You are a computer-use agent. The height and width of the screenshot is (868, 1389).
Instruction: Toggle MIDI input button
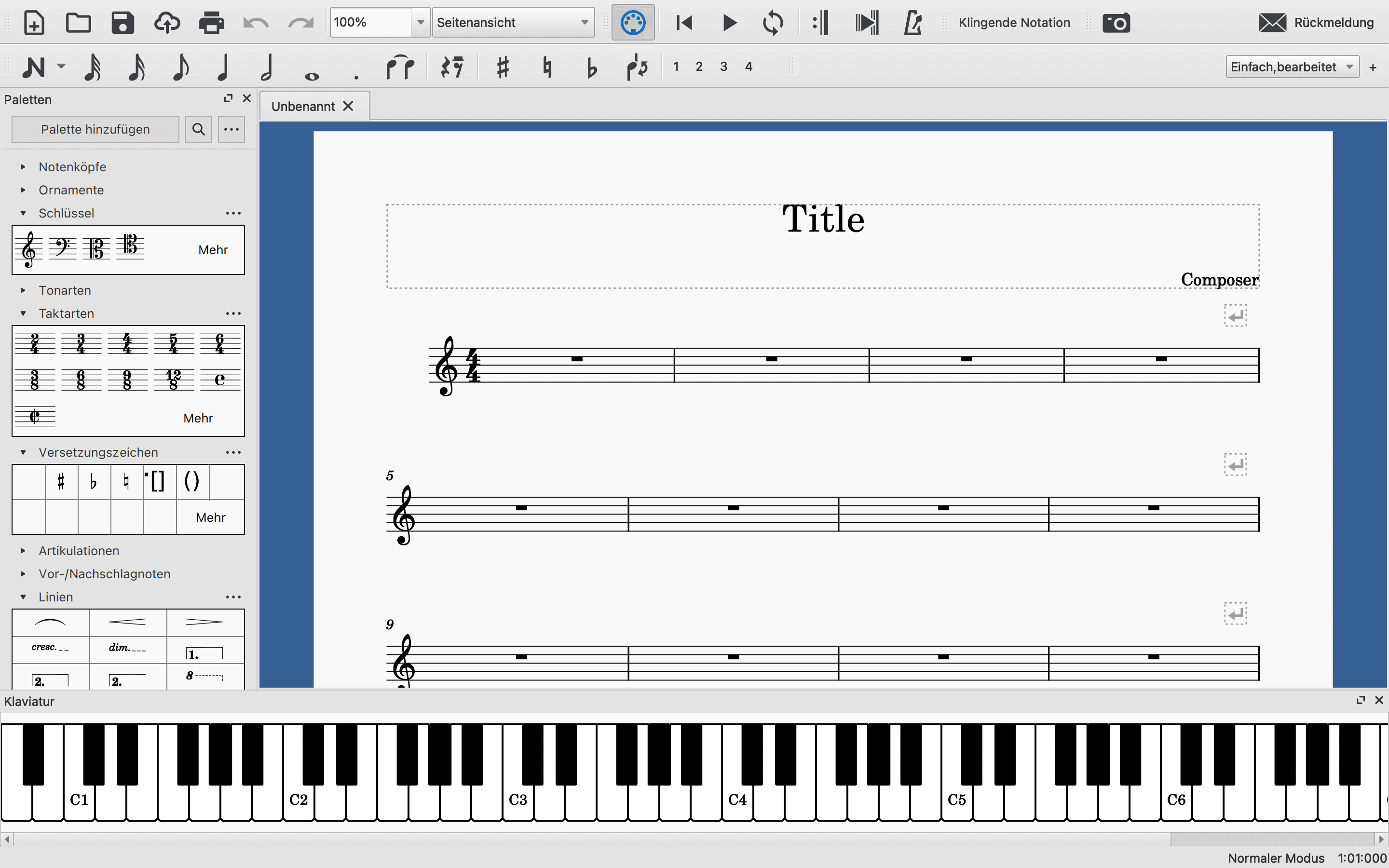click(x=633, y=23)
